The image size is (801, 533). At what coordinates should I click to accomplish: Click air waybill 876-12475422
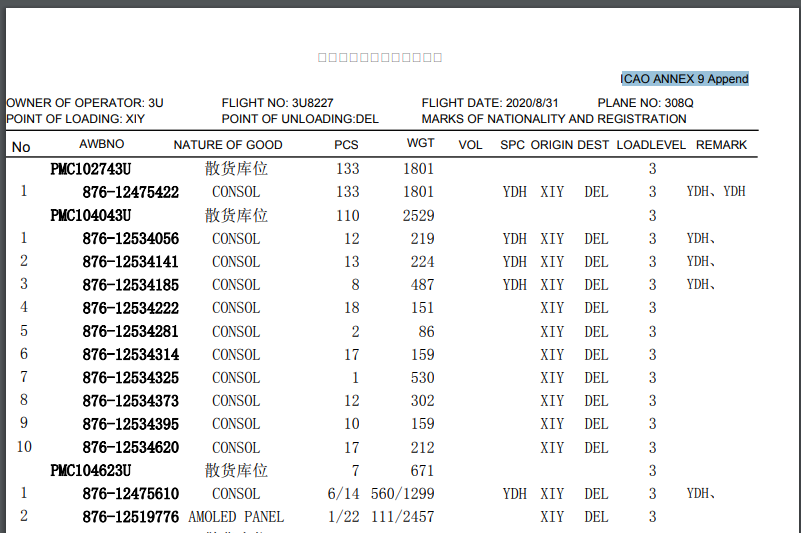[130, 192]
